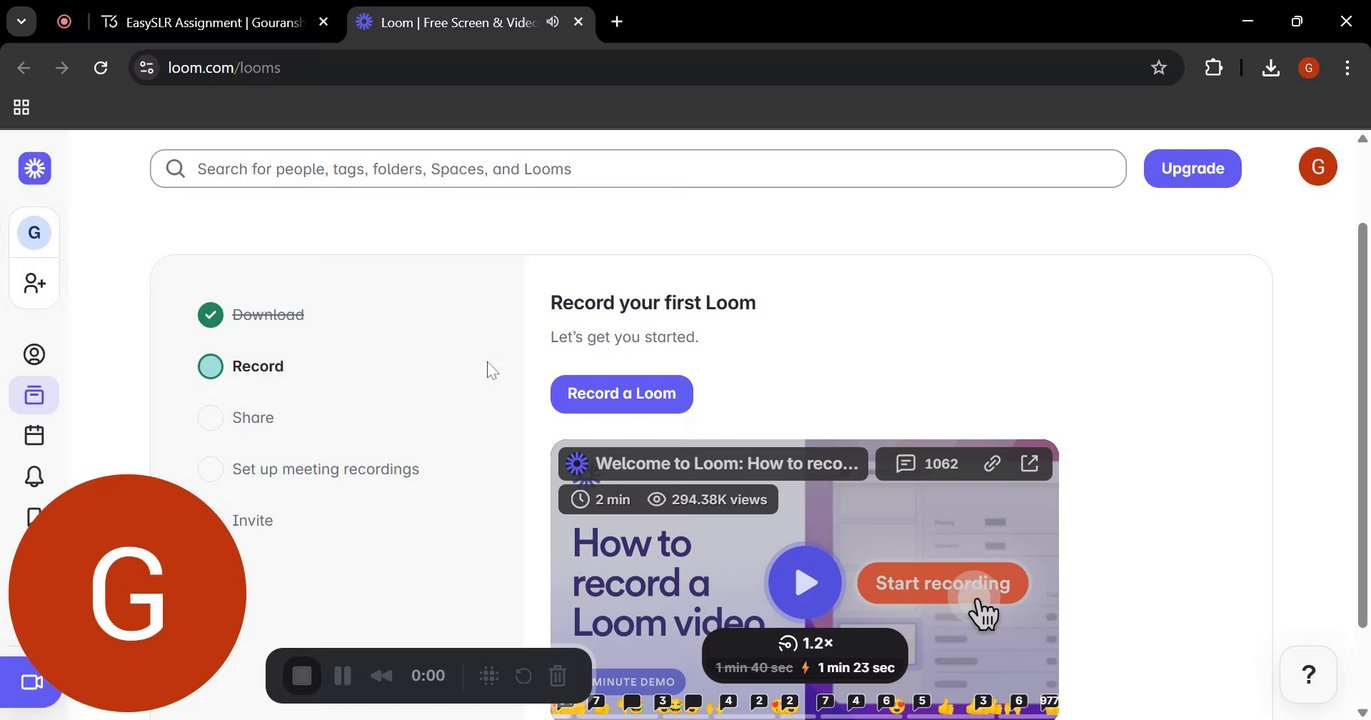
Task: Click the invite teammates person-plus icon
Action: click(x=34, y=283)
